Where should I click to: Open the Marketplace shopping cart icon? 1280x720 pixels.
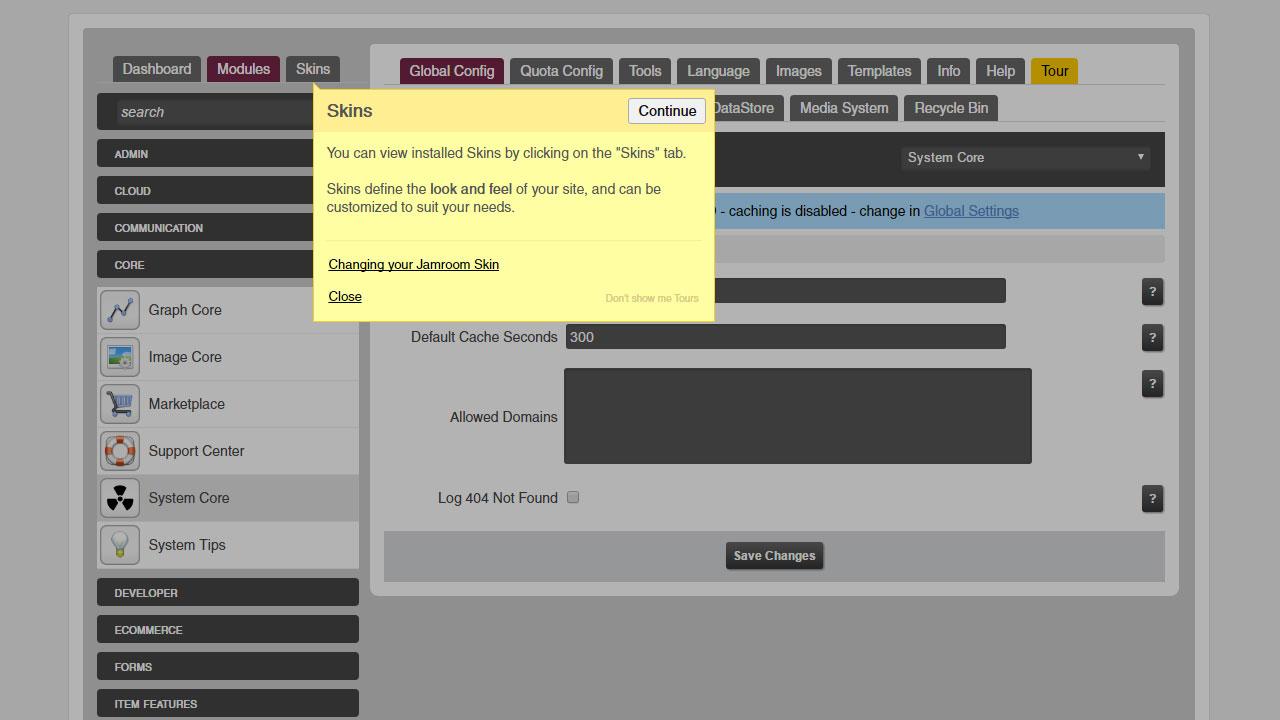120,404
